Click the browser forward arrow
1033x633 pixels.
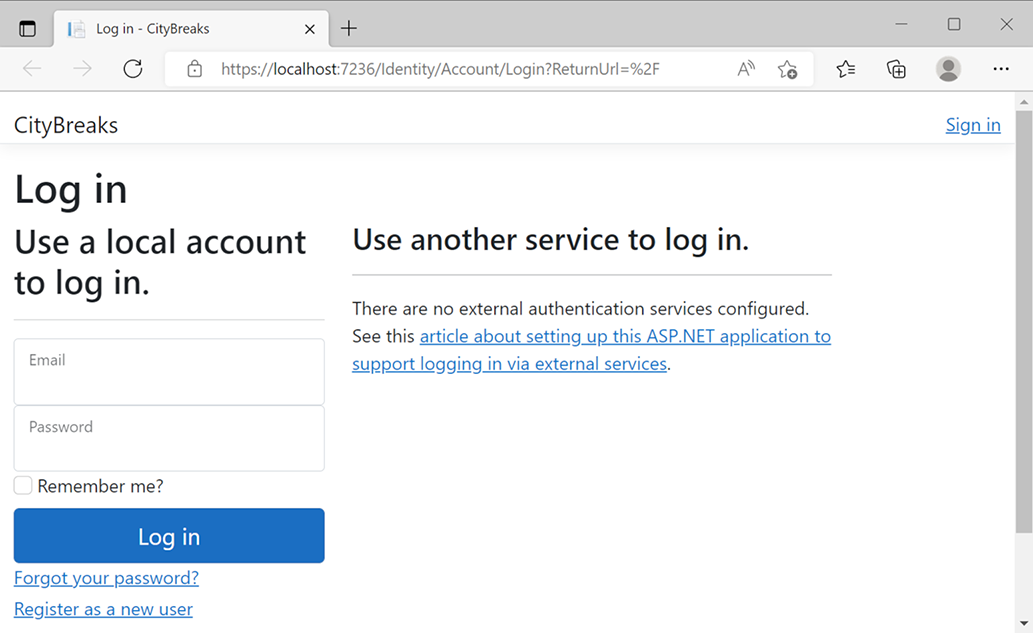[x=82, y=69]
